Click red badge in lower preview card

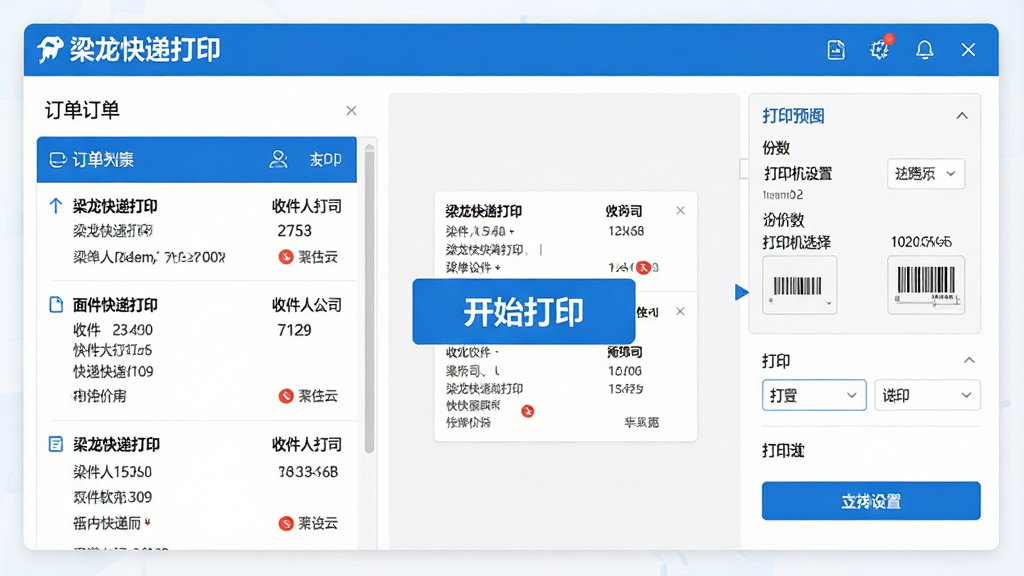(528, 411)
